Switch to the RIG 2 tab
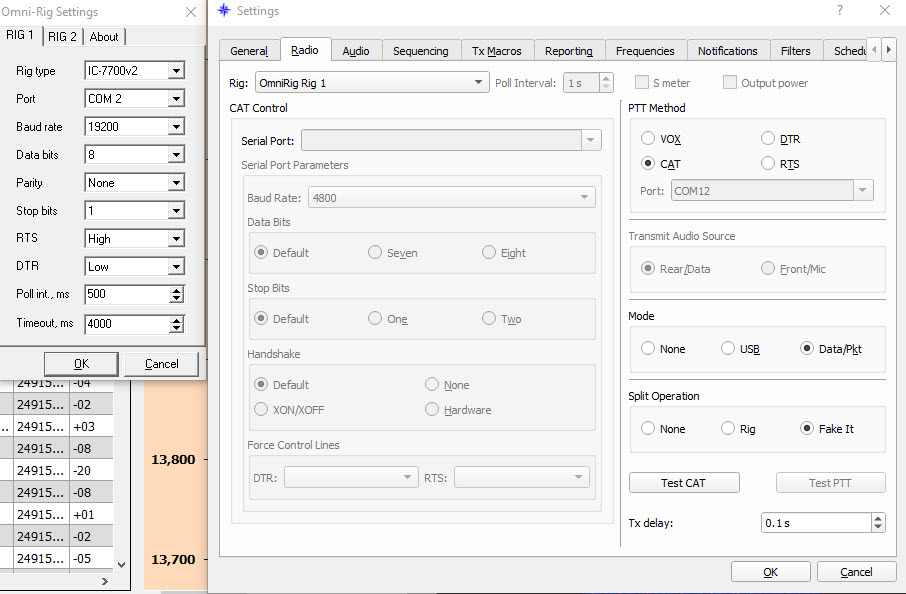This screenshot has height=594, width=906. [x=62, y=36]
